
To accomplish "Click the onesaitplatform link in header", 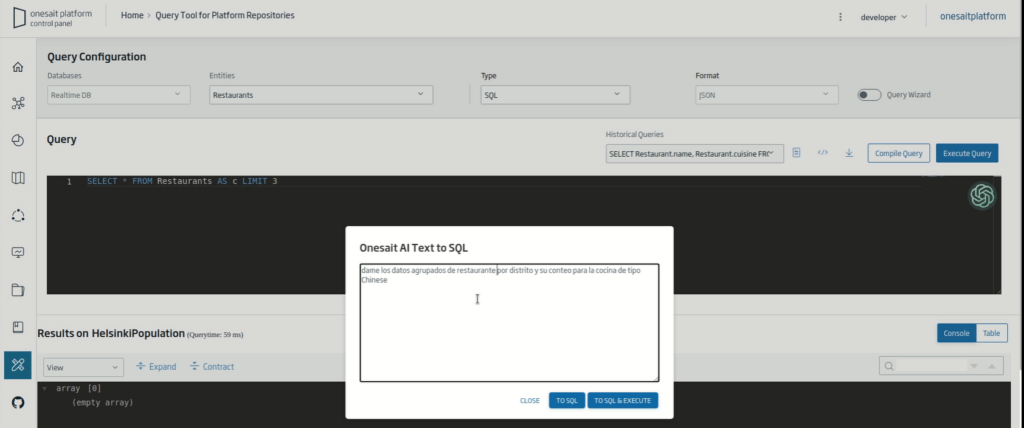I will pyautogui.click(x=973, y=16).
